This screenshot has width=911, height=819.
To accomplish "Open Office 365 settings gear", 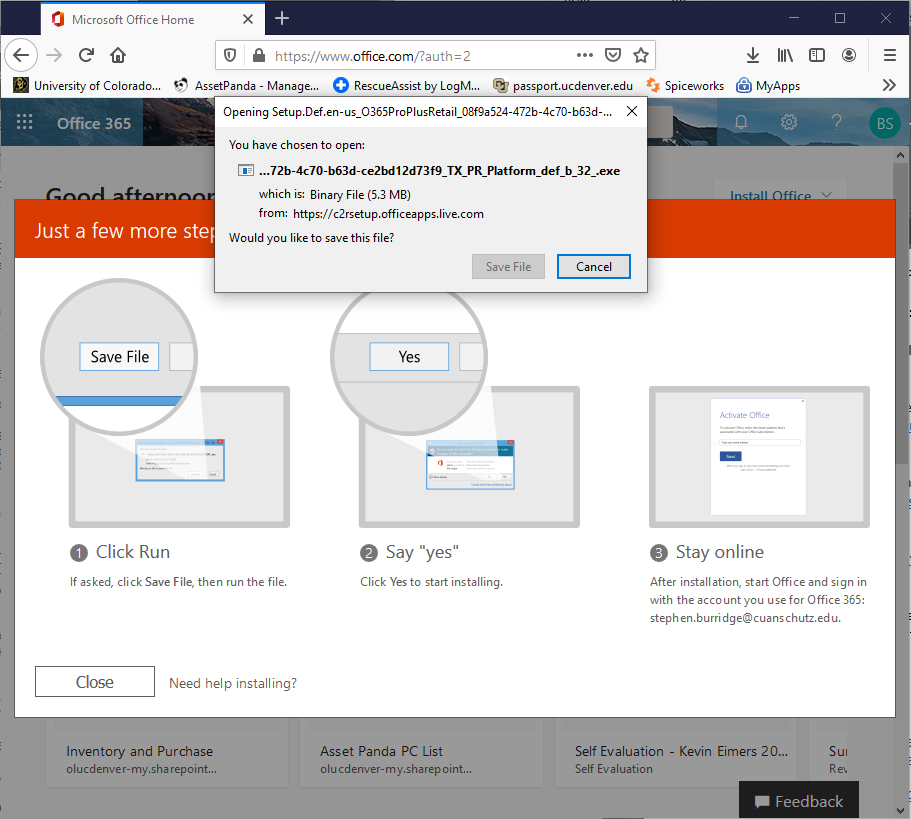I will (789, 122).
